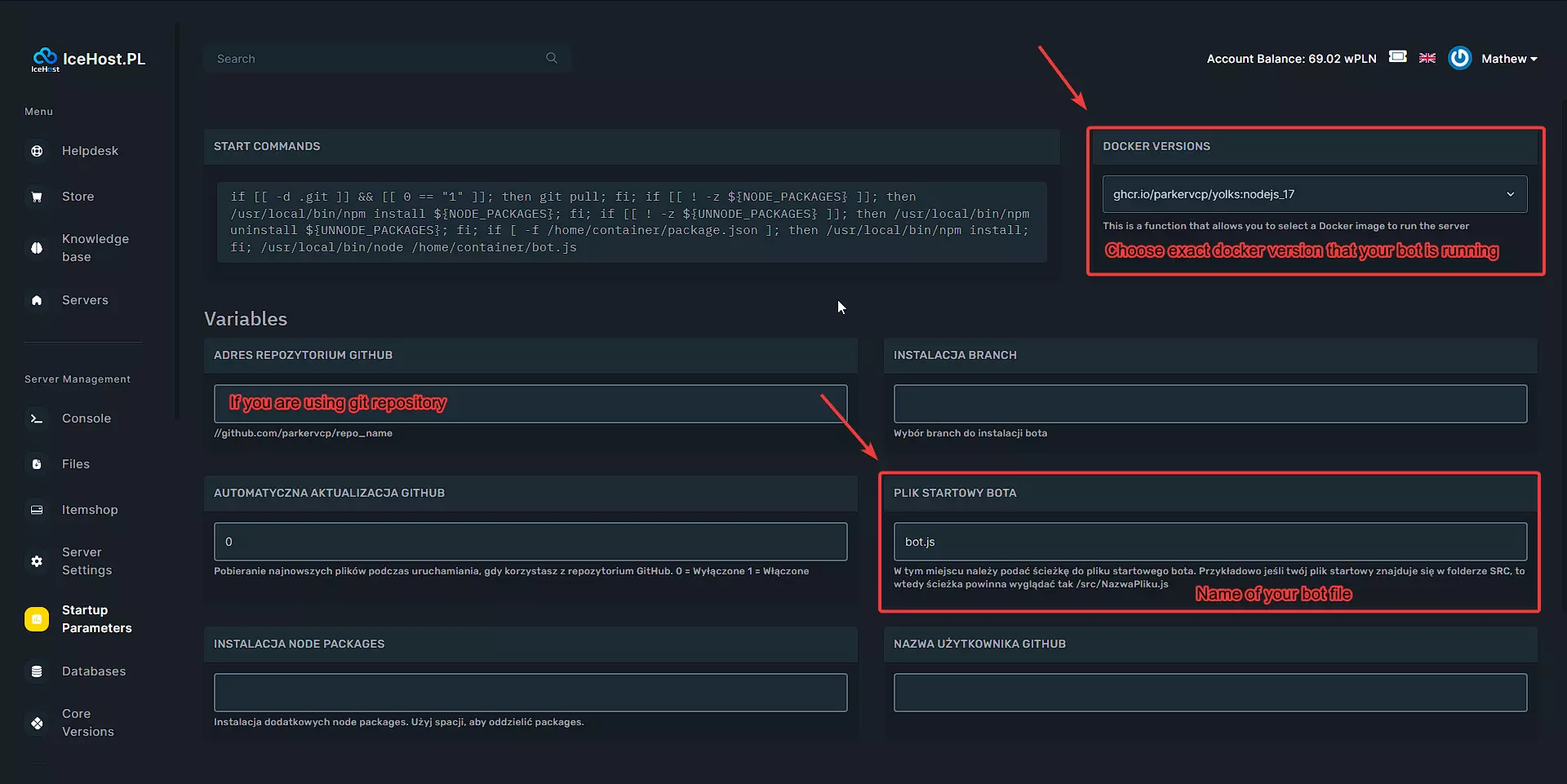Click the //github.com/parkervcp/repo_name hint text

(303, 433)
